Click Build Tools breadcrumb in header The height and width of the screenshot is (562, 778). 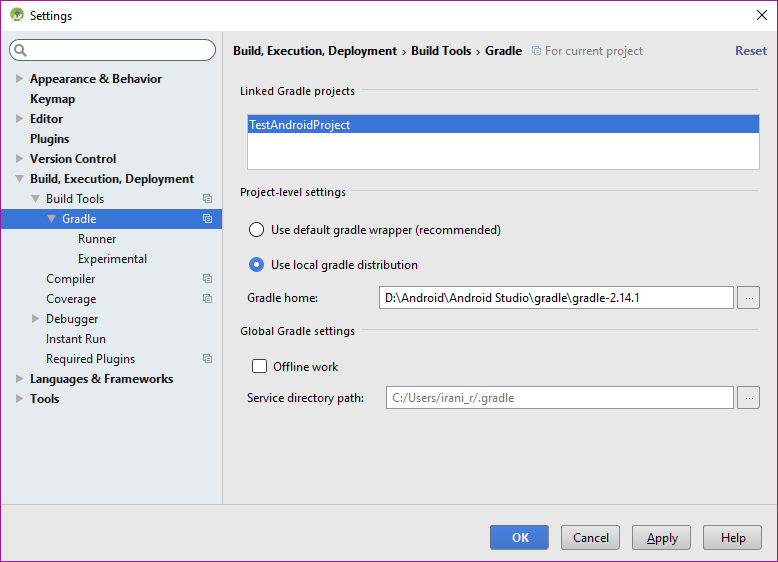pyautogui.click(x=441, y=51)
